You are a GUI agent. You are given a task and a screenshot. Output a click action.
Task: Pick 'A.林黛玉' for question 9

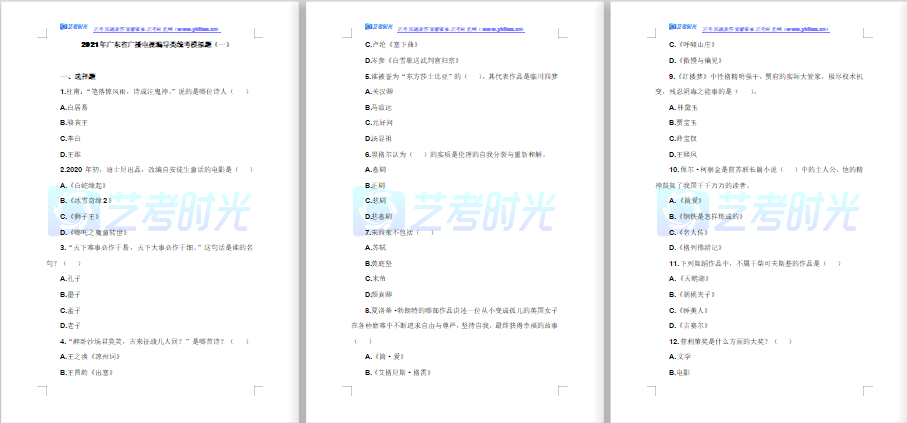(682, 107)
